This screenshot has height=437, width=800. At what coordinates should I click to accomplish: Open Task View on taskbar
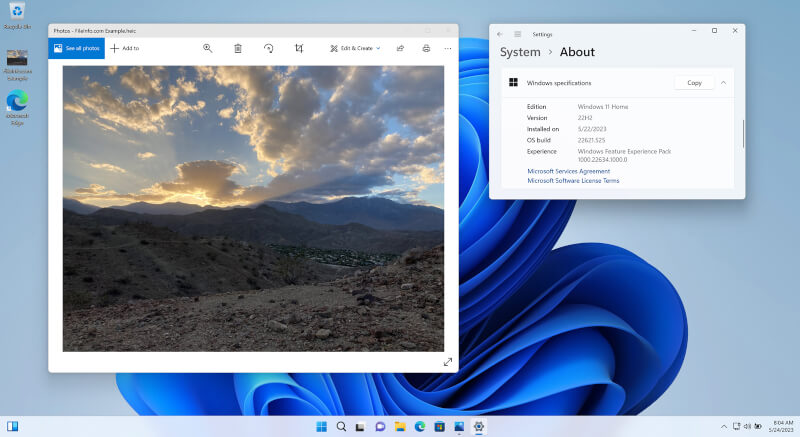point(360,427)
